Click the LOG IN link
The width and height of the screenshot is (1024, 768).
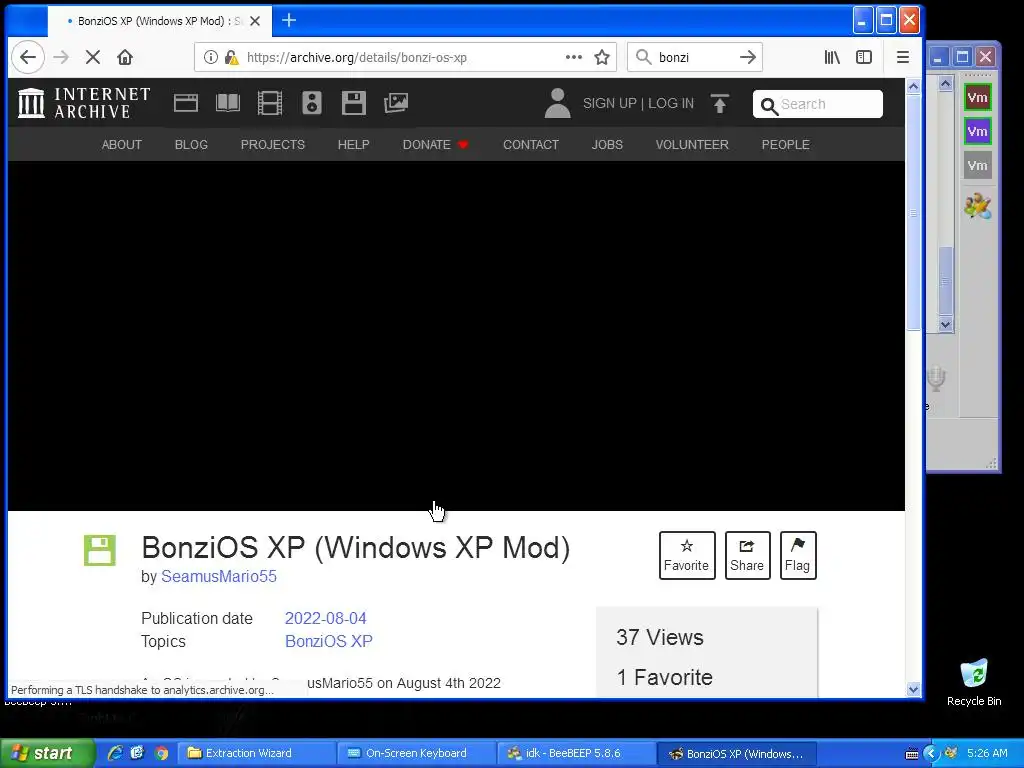[x=671, y=103]
